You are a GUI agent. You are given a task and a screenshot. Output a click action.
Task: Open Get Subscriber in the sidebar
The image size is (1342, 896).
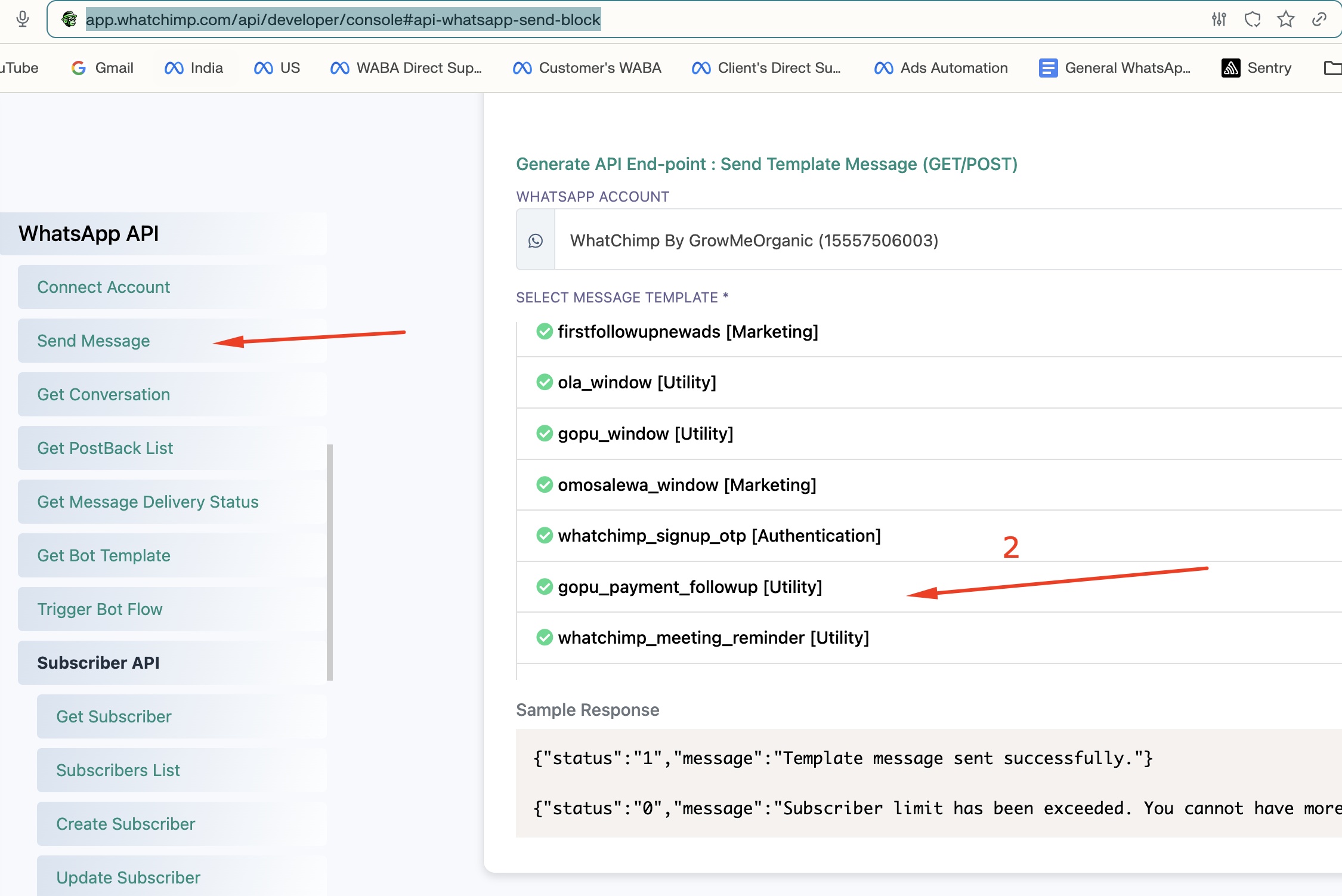pyautogui.click(x=182, y=716)
